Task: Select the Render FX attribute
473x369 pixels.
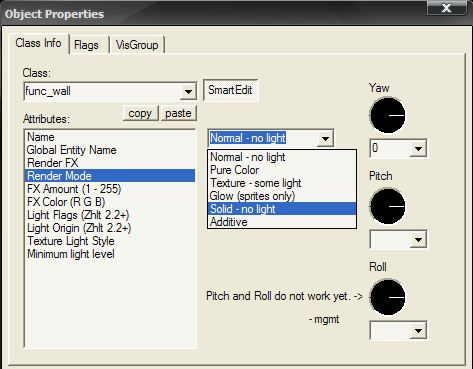Action: [x=110, y=163]
